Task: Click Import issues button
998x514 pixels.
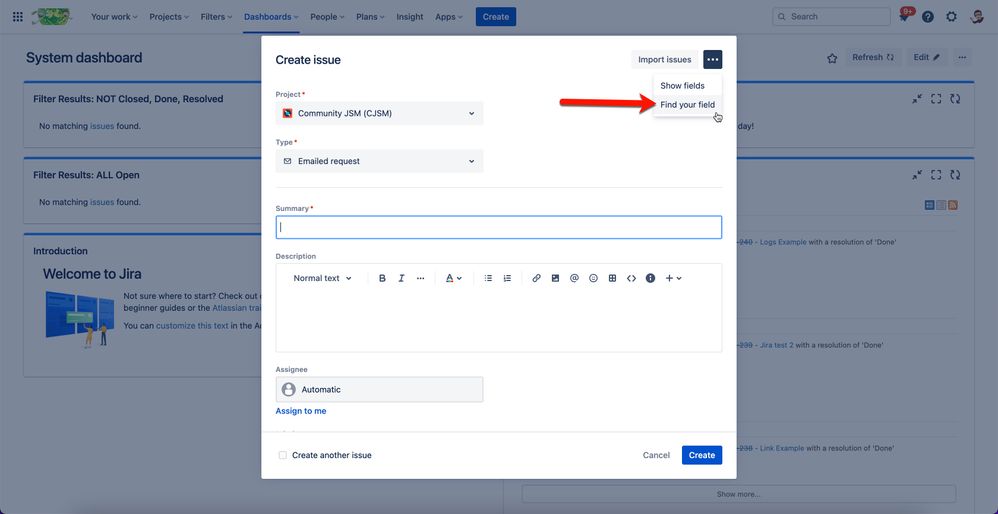Action: [x=664, y=60]
